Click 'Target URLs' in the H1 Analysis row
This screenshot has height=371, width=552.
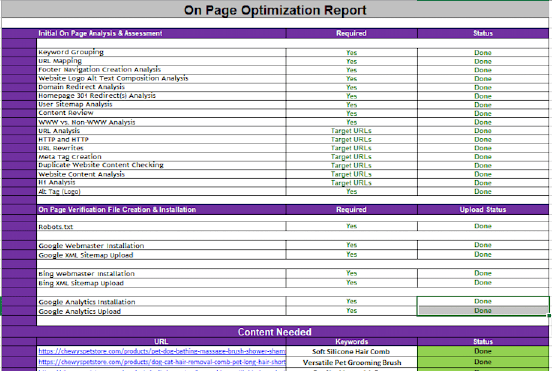coord(351,183)
